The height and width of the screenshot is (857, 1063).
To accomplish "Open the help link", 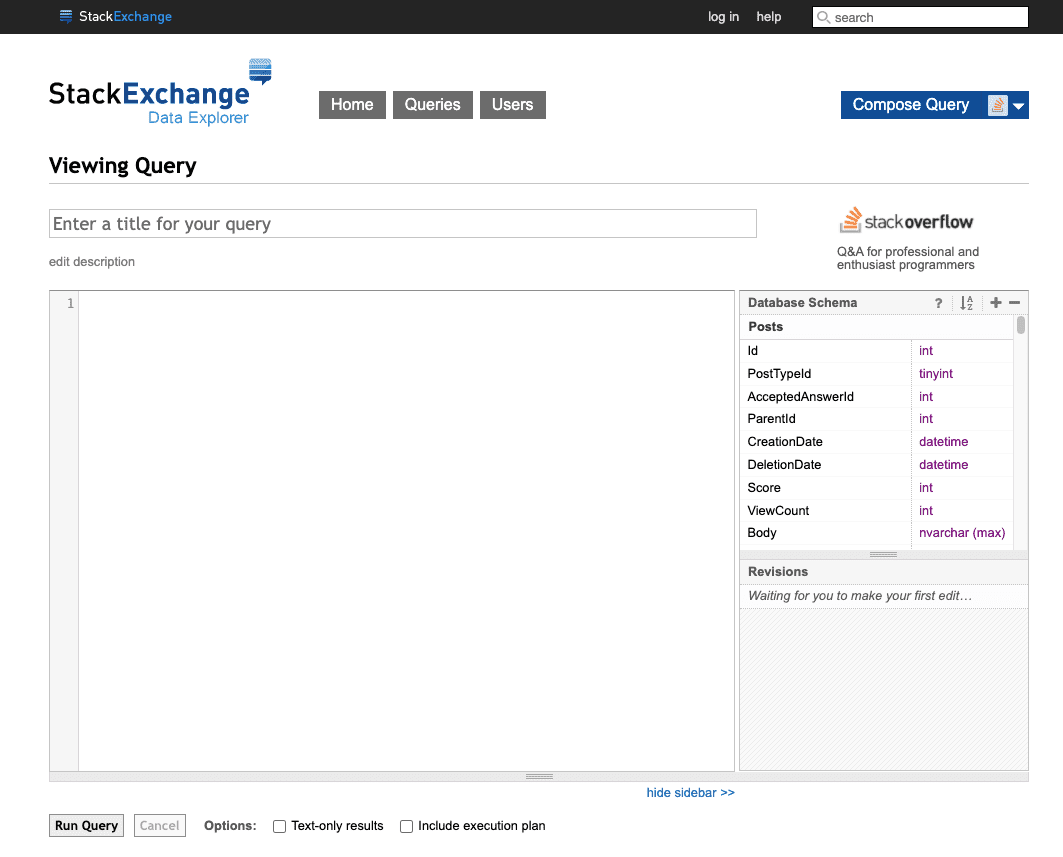I will pos(769,16).
